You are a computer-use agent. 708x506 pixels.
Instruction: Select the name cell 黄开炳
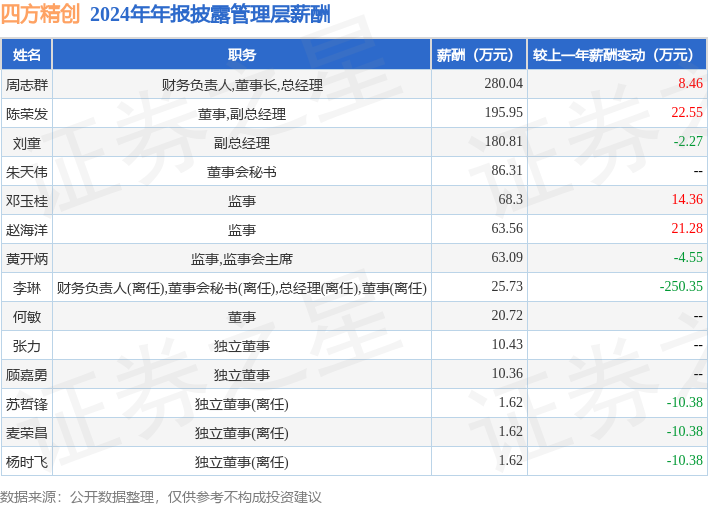point(27,259)
